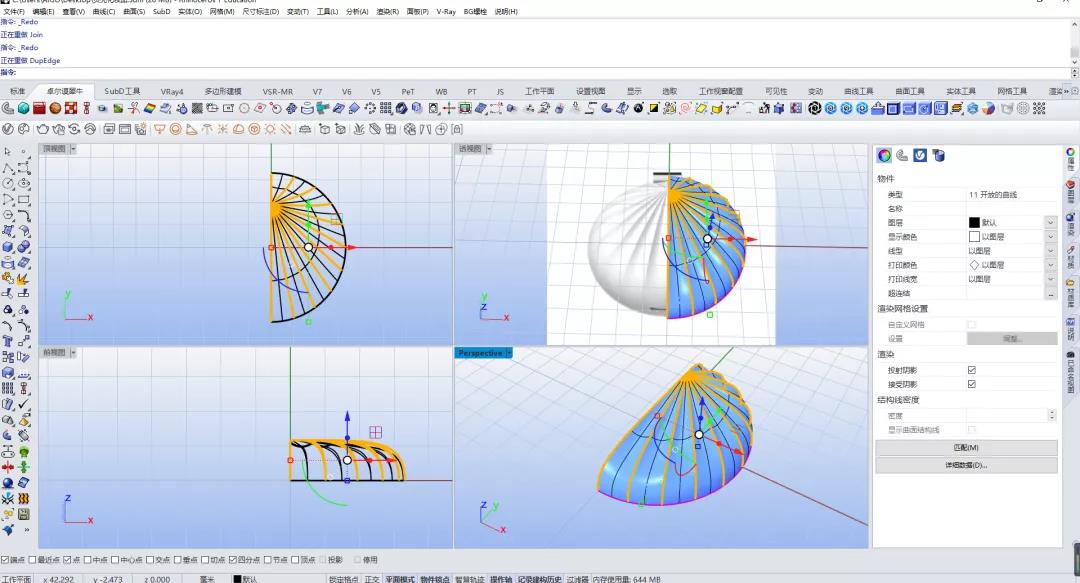Click the 详细数据(D)... button
The image size is (1080, 583).
point(966,465)
